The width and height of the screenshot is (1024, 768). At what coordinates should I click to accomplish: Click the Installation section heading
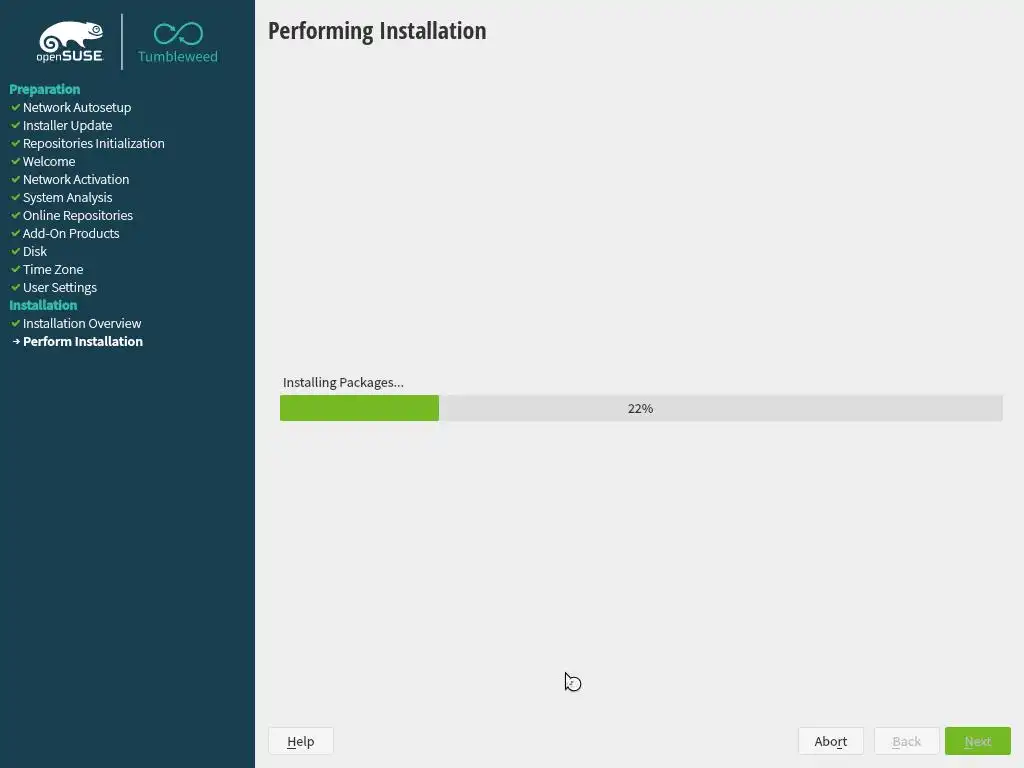(x=43, y=305)
